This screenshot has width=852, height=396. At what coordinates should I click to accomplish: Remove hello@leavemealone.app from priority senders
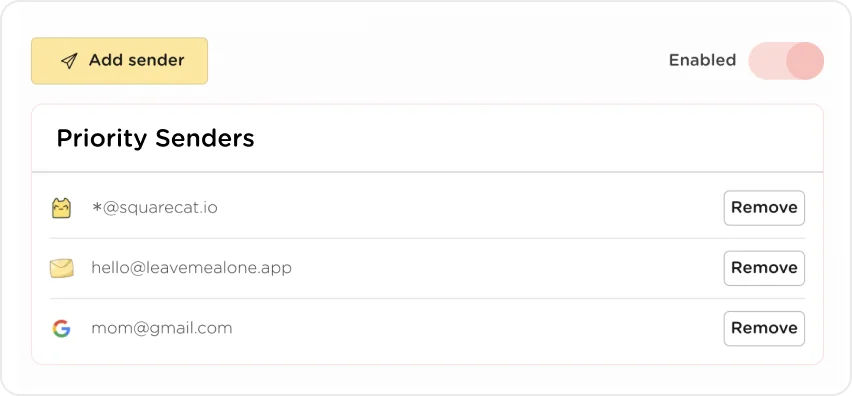pos(764,268)
